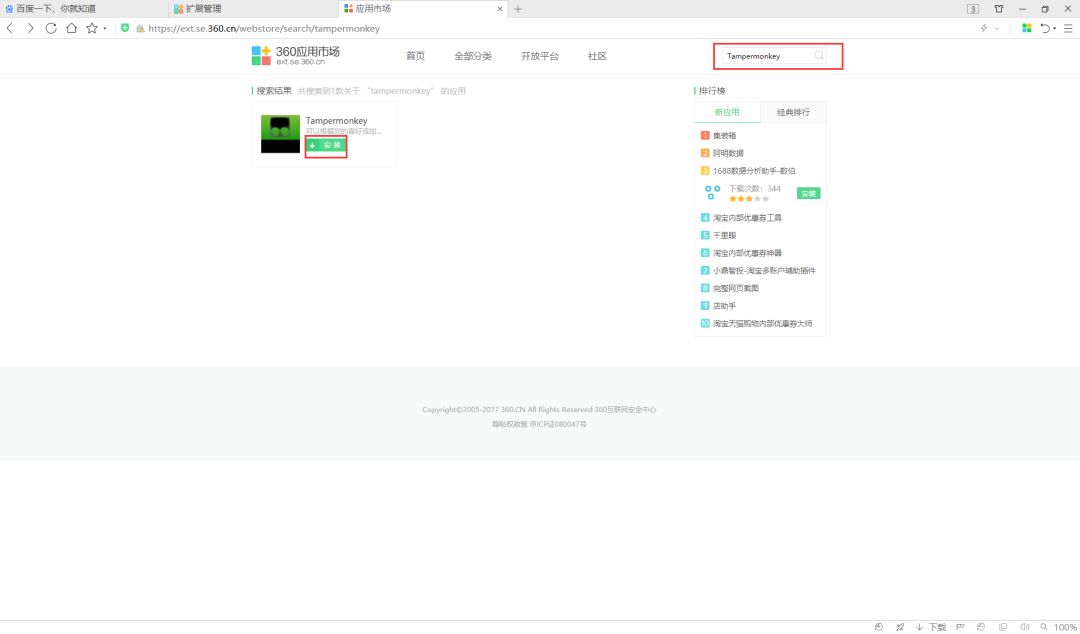Click the Tampermonkey search input field

(x=767, y=56)
